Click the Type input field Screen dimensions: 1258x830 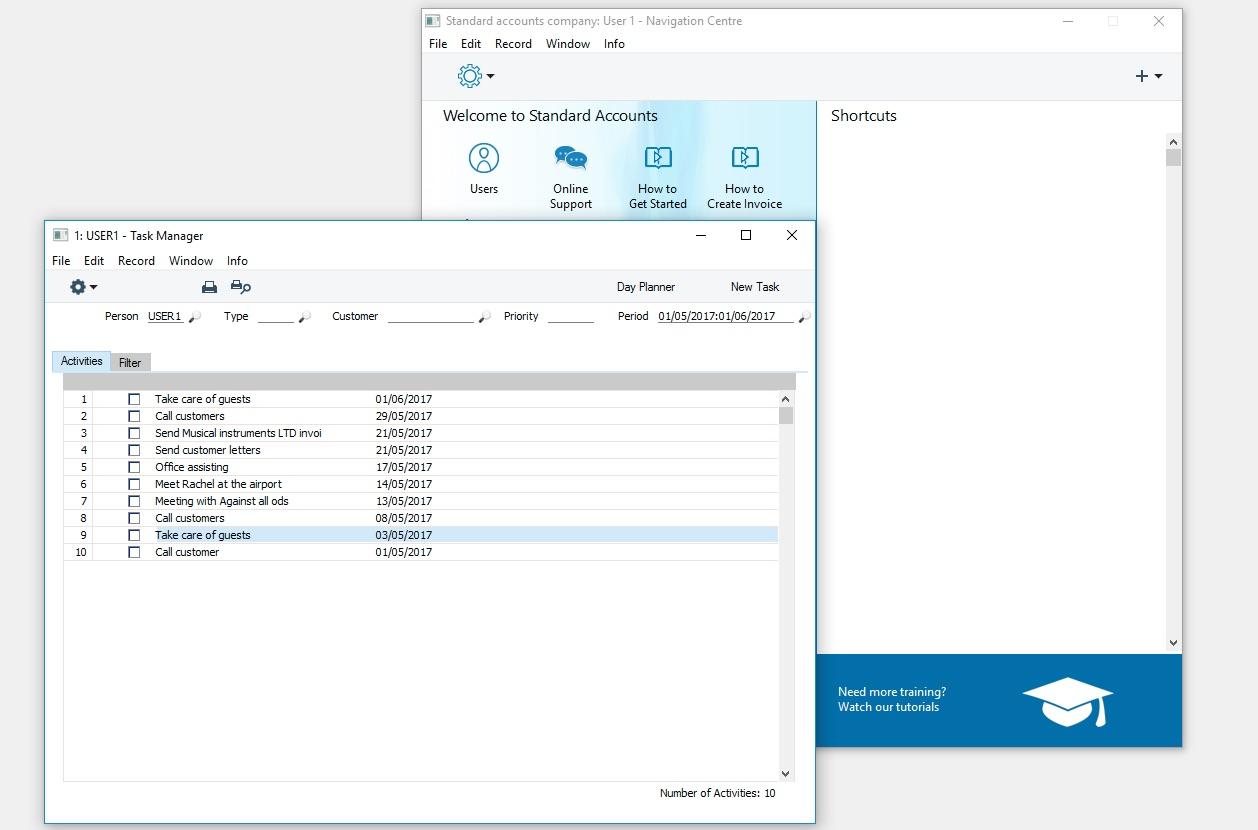coord(276,316)
